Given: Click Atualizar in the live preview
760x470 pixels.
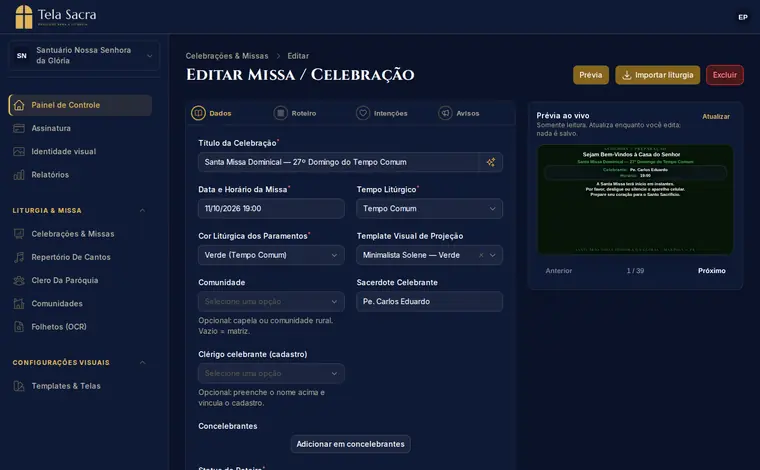Looking at the screenshot, I should 716,117.
